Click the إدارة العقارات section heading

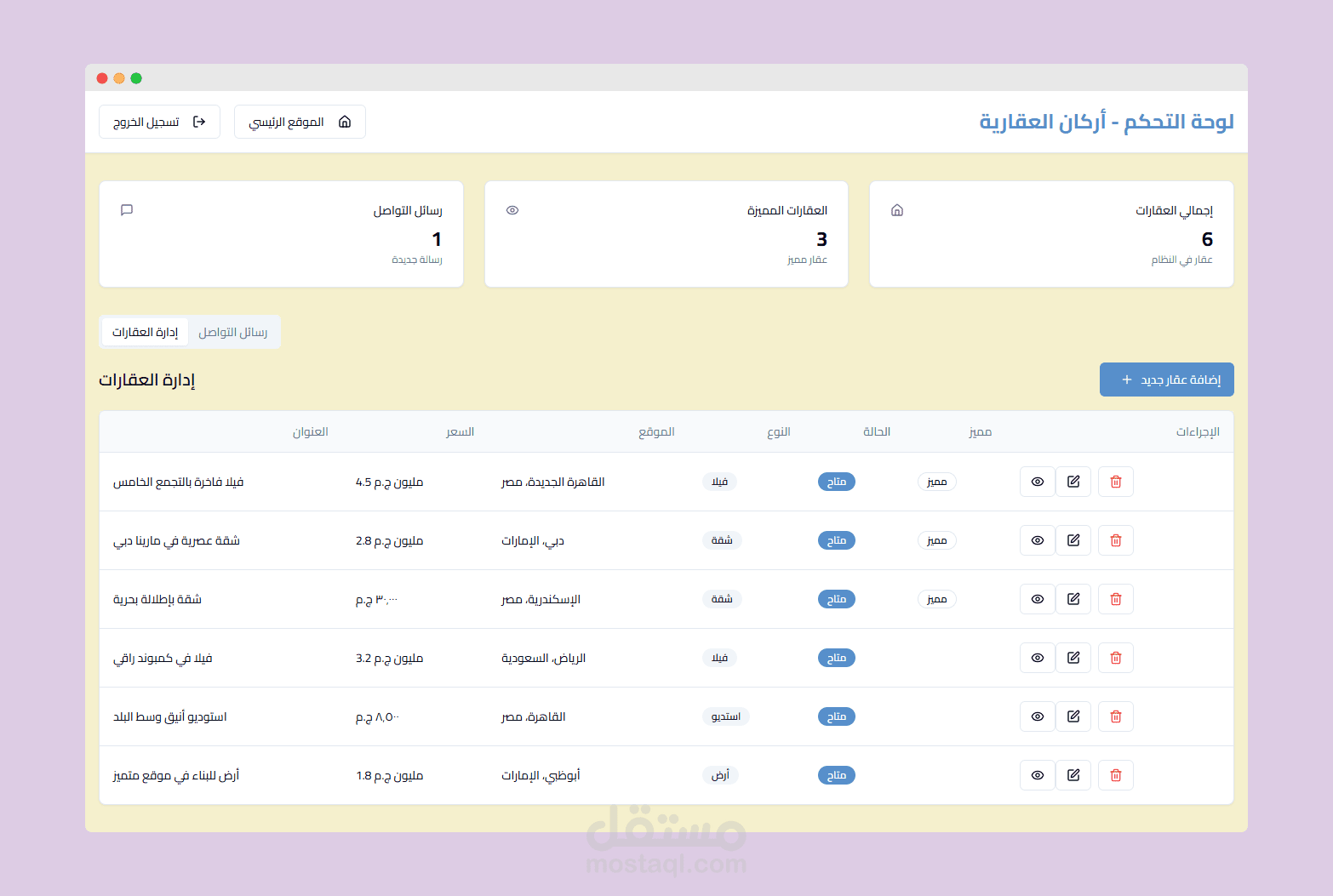147,380
